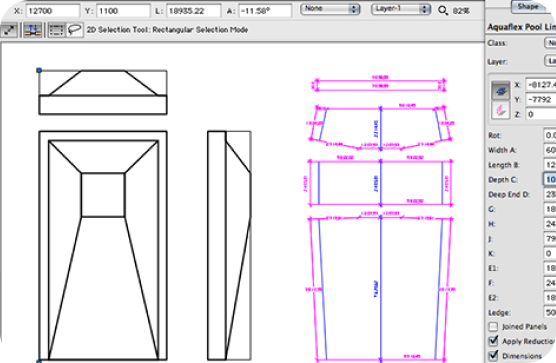This screenshot has height=363, width=556.
Task: Select the narrow side elevation view drawing
Action: [x=229, y=246]
